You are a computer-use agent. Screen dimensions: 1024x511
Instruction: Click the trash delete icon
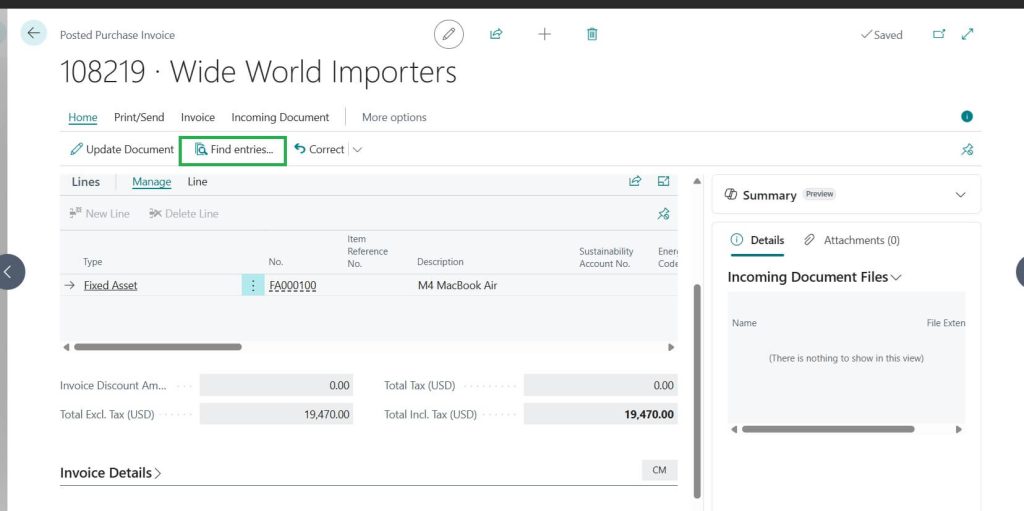tap(592, 34)
